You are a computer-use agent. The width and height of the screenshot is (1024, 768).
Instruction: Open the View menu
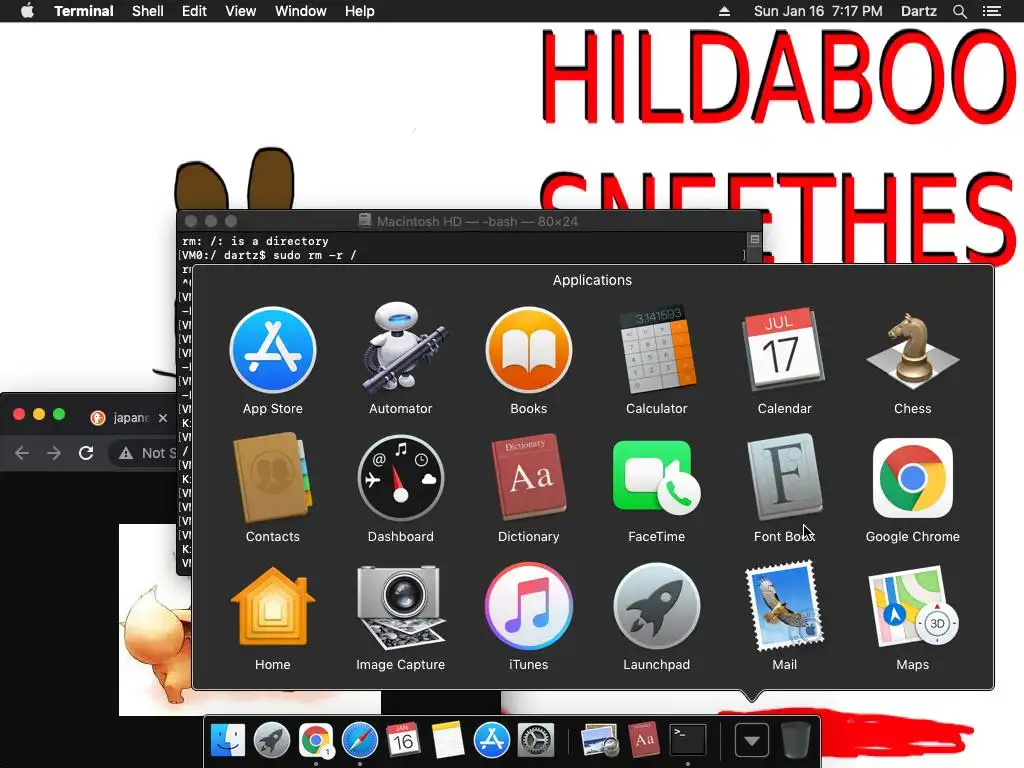pyautogui.click(x=240, y=11)
